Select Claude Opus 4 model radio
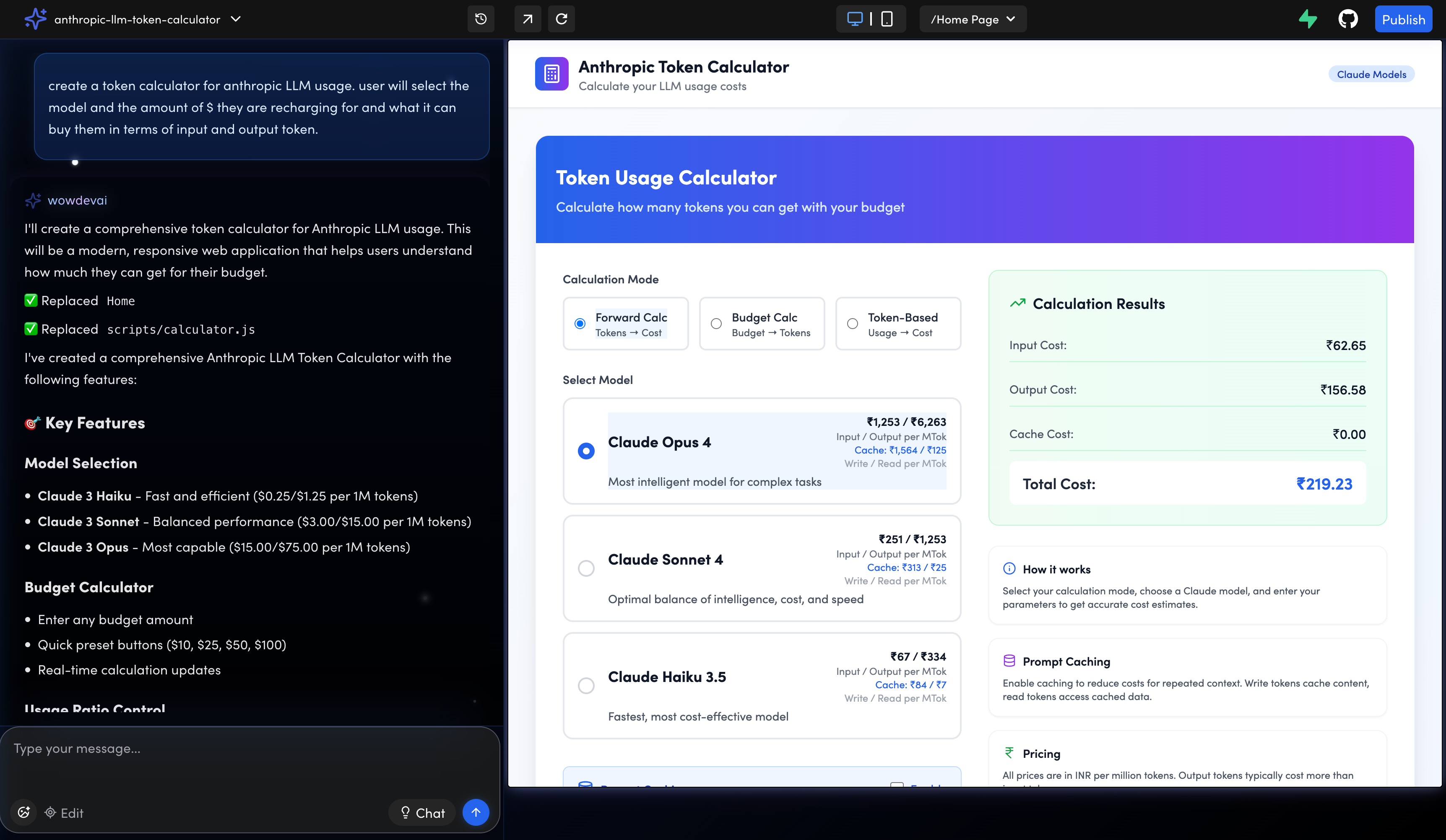This screenshot has height=840, width=1446. pos(586,451)
